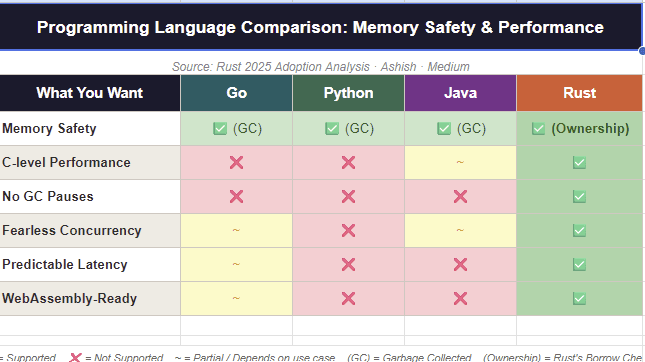
Task: Select Rust's Memory Safety (Ownership) cell
Action: (579, 128)
